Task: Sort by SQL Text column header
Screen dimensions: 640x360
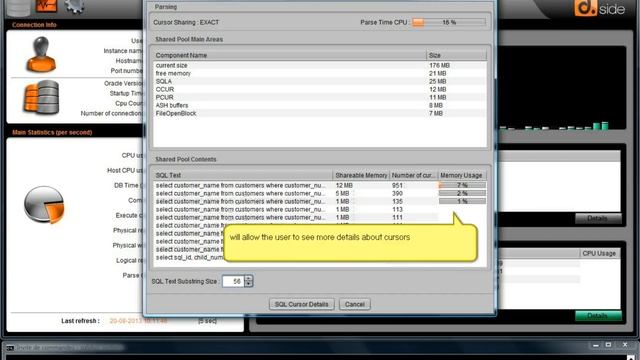Action: coord(243,175)
